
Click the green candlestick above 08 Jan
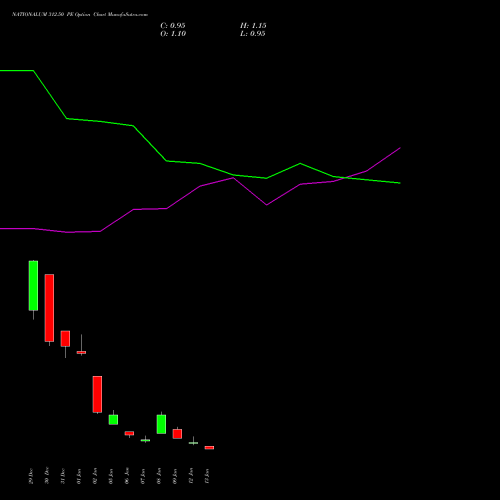(x=161, y=424)
